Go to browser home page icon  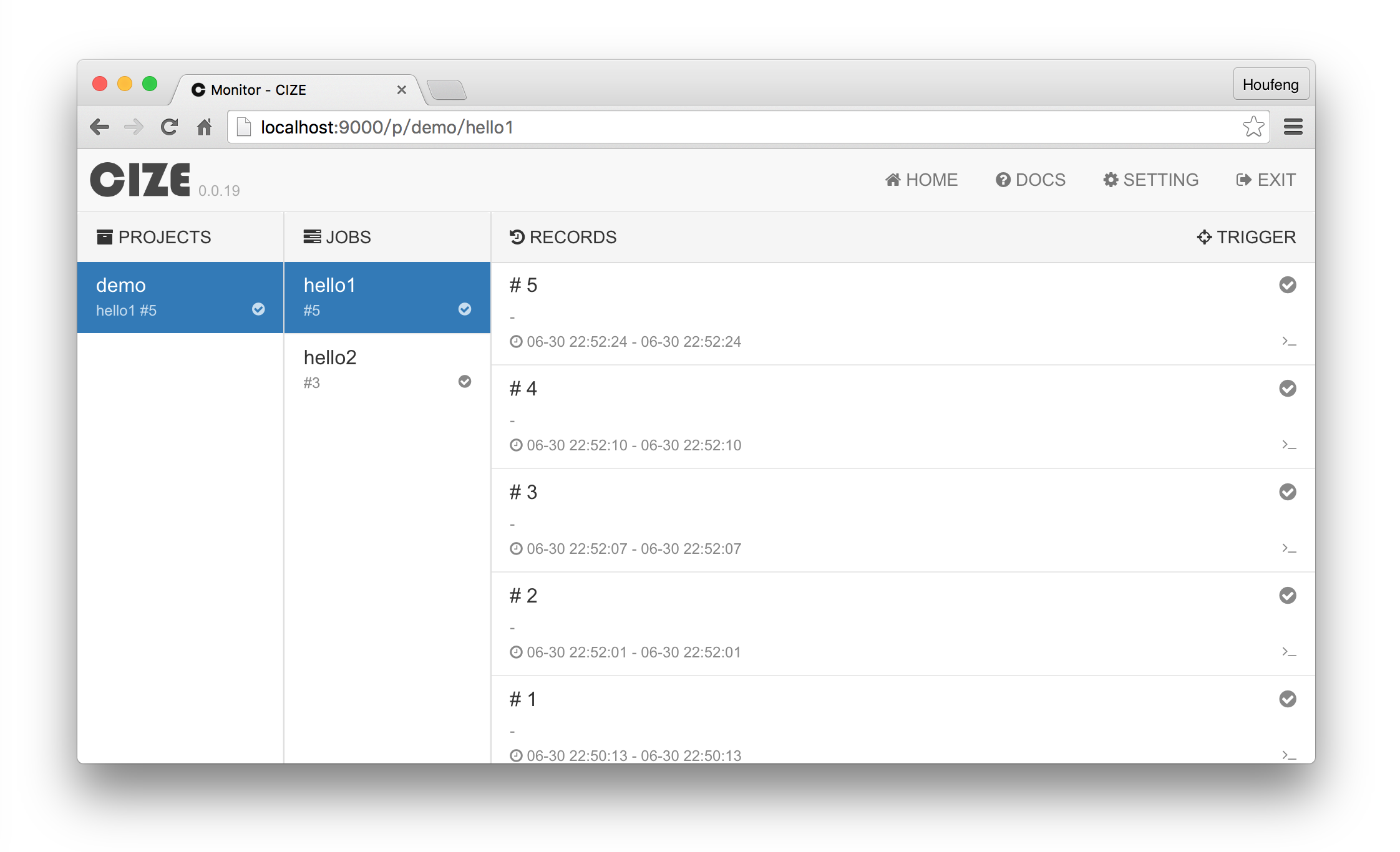204,127
